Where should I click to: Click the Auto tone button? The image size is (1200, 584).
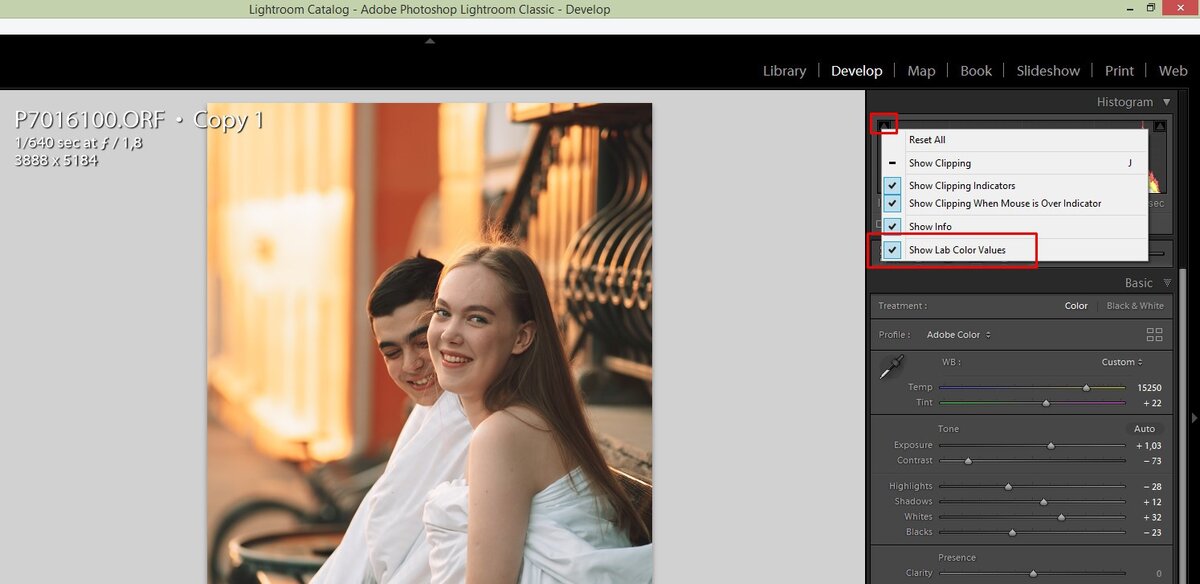pyautogui.click(x=1144, y=429)
